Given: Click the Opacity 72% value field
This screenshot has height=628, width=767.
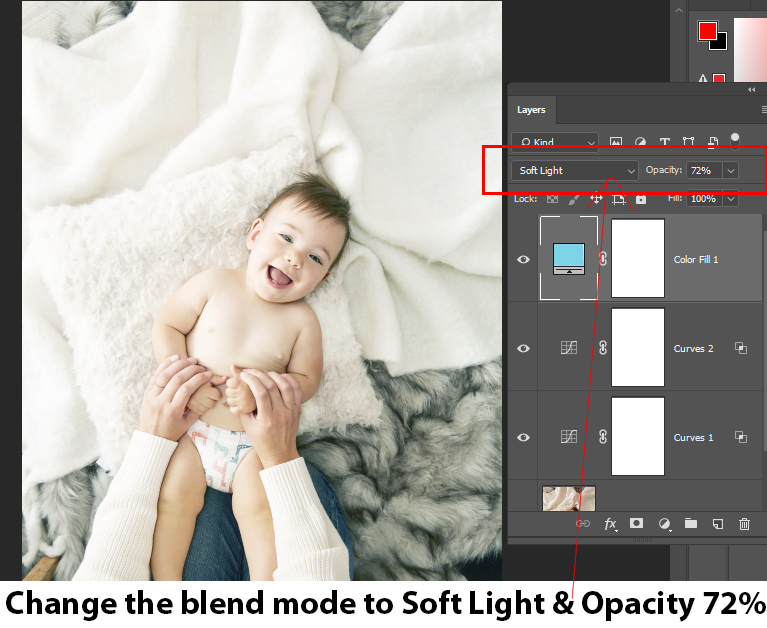Looking at the screenshot, I should click(x=704, y=171).
